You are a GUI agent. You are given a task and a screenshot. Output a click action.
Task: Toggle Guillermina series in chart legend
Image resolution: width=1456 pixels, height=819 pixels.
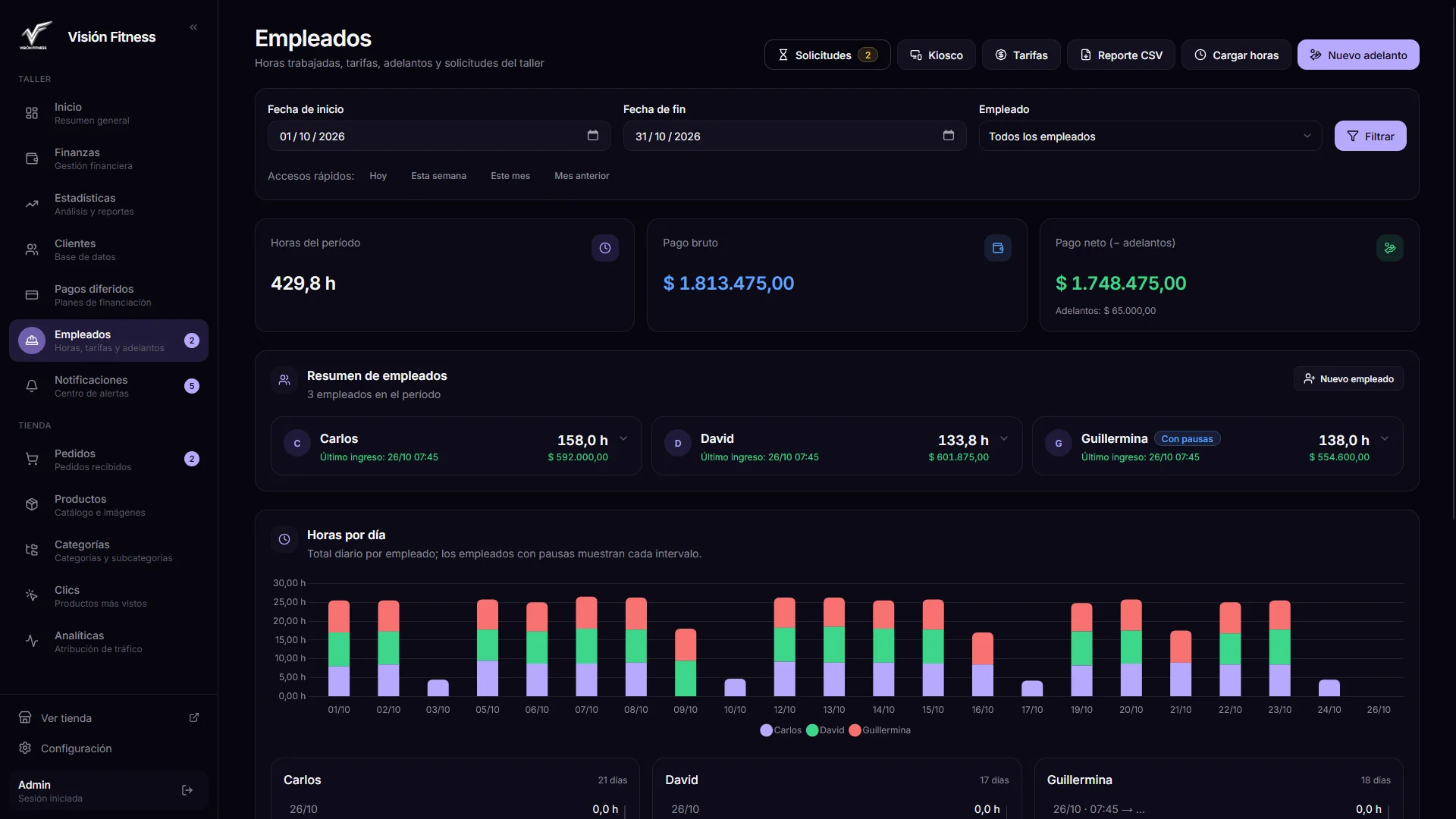(x=880, y=730)
